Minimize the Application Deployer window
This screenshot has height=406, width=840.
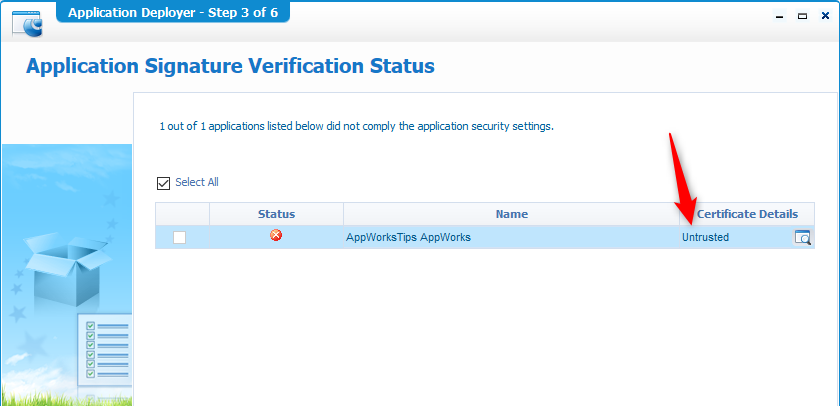(780, 17)
